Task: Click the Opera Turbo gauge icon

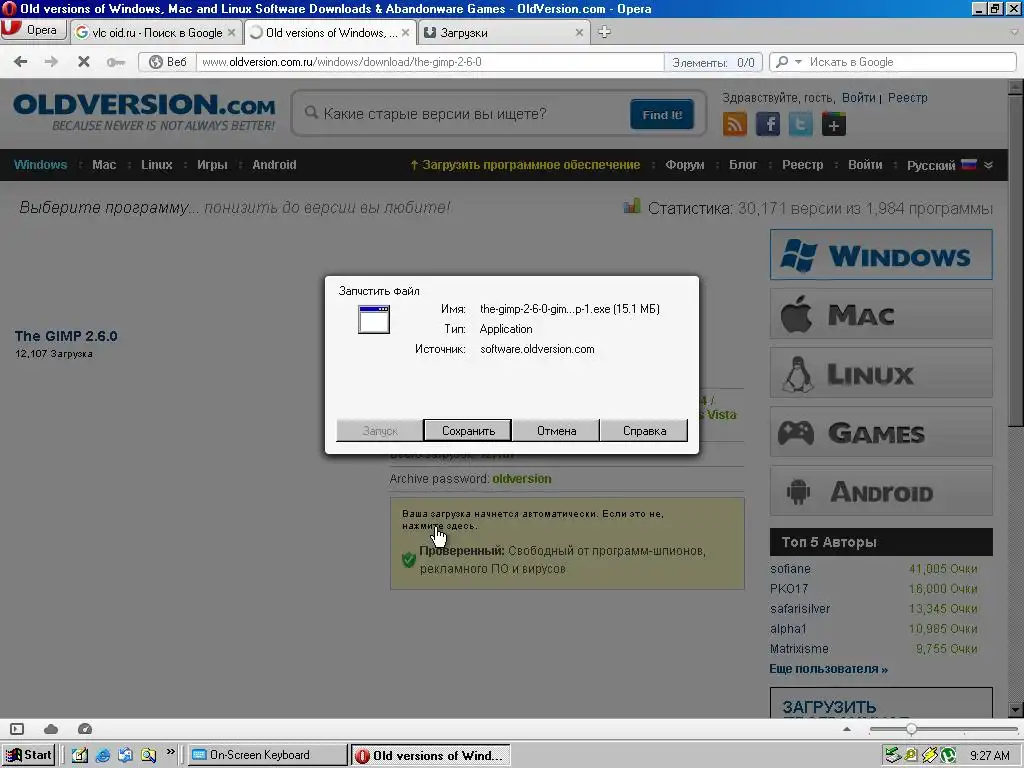Action: [x=85, y=729]
